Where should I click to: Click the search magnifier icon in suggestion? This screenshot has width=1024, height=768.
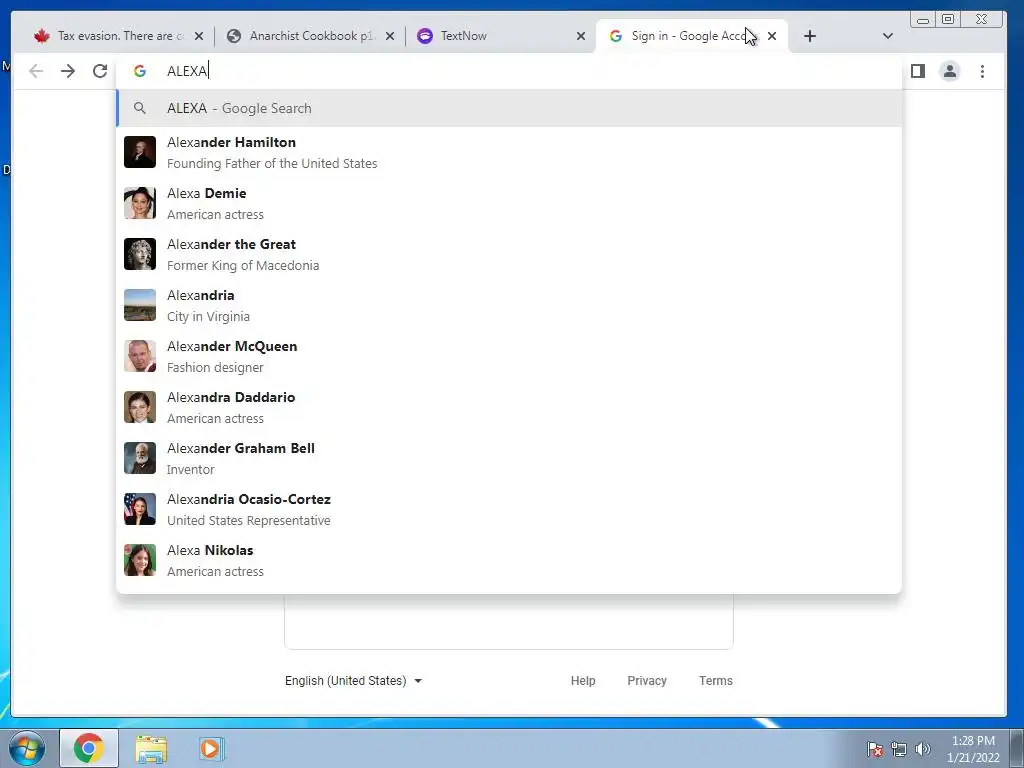coord(140,108)
